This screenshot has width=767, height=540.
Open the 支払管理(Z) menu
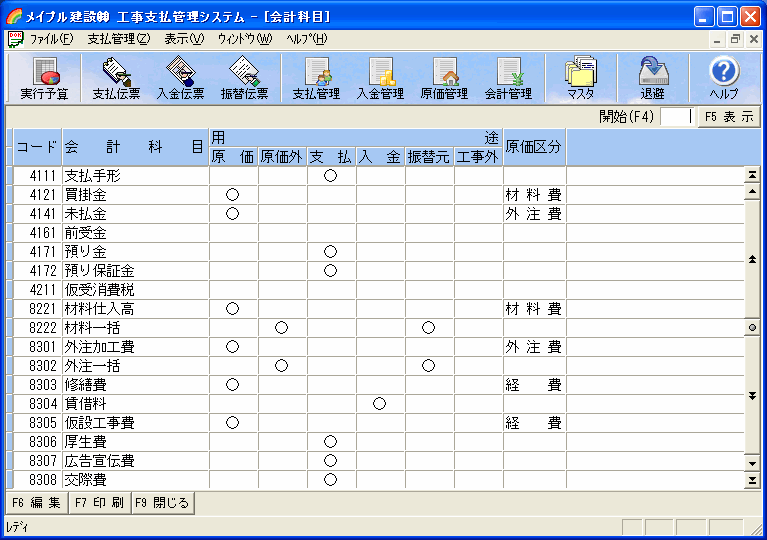point(118,39)
